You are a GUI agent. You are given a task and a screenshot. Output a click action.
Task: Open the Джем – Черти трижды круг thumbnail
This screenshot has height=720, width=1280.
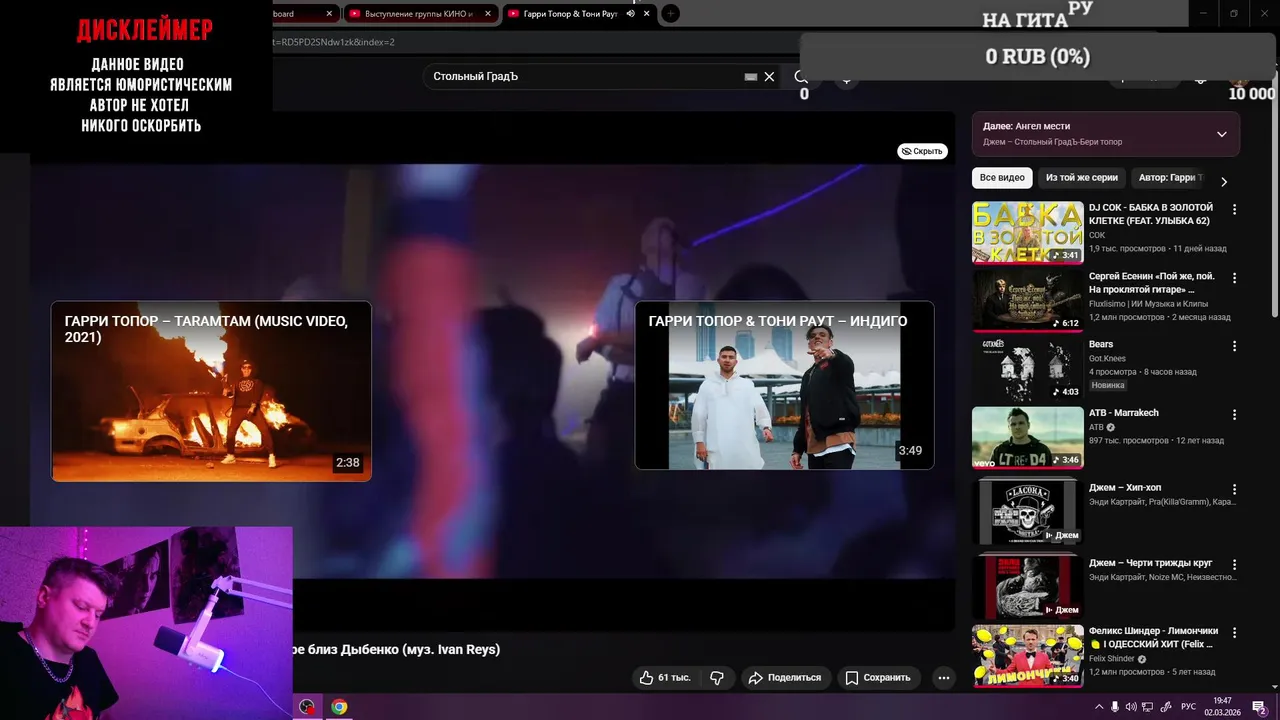point(1028,586)
